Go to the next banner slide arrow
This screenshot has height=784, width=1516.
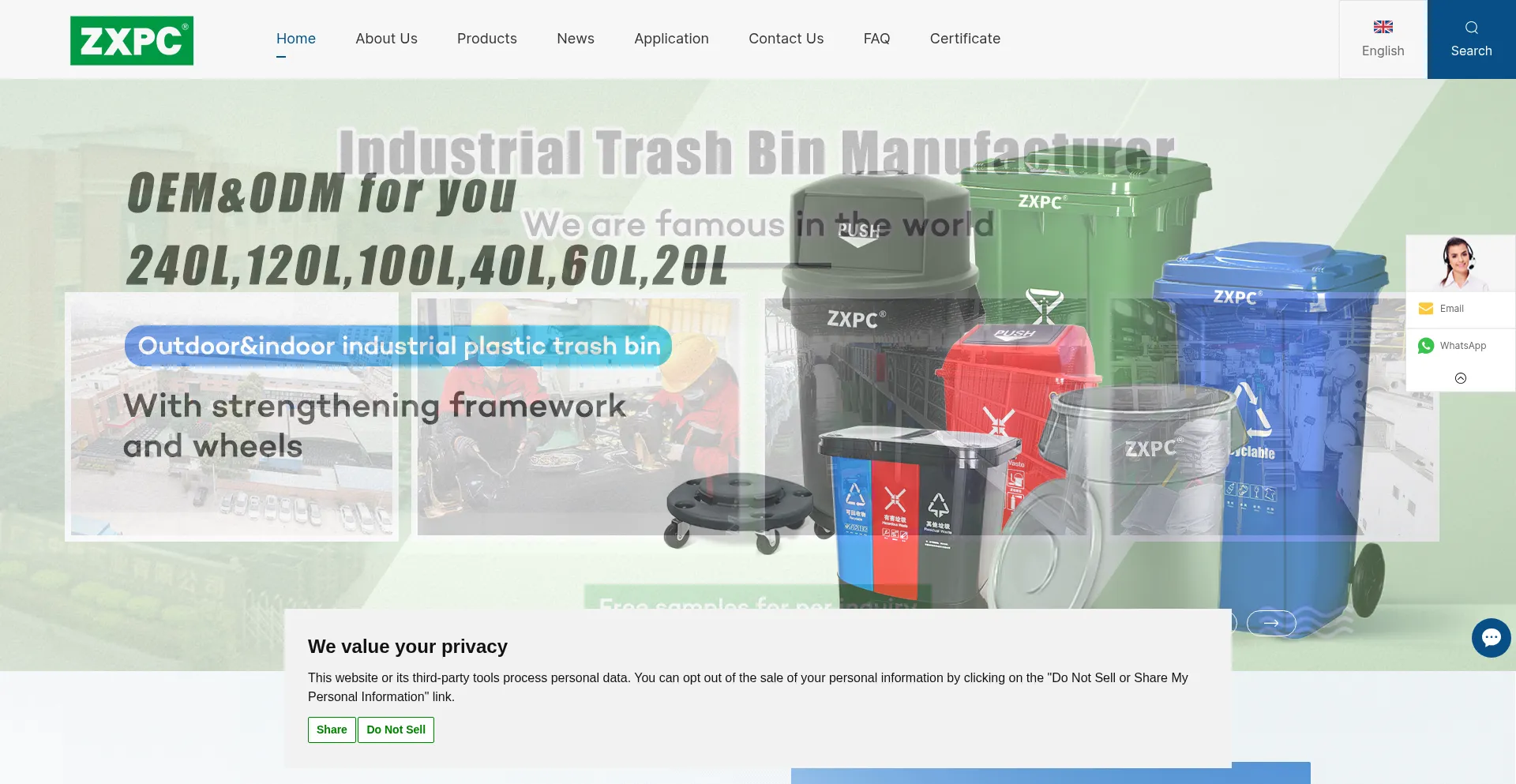pos(1271,623)
